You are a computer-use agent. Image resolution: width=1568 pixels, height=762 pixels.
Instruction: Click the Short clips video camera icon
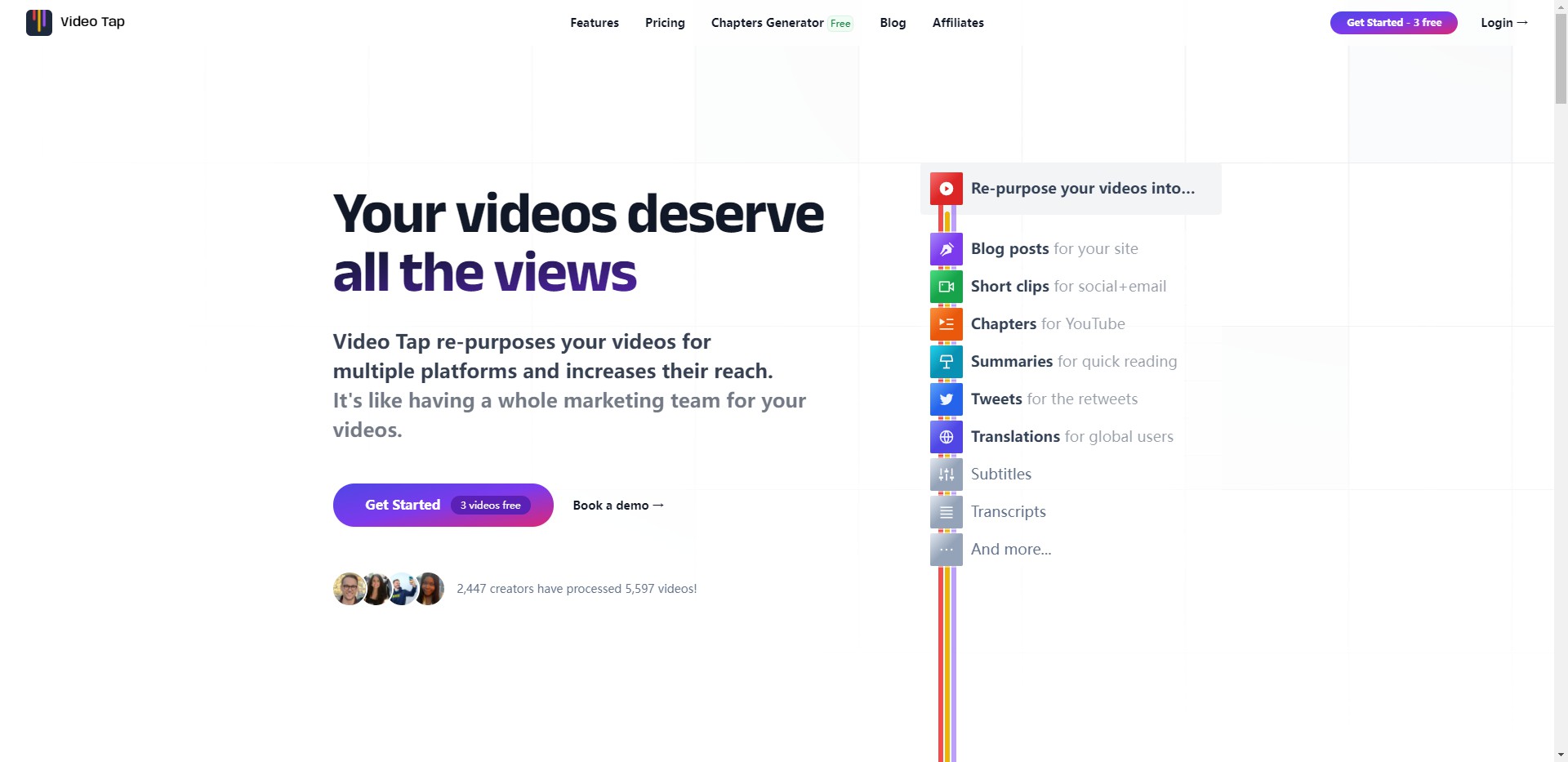point(946,286)
